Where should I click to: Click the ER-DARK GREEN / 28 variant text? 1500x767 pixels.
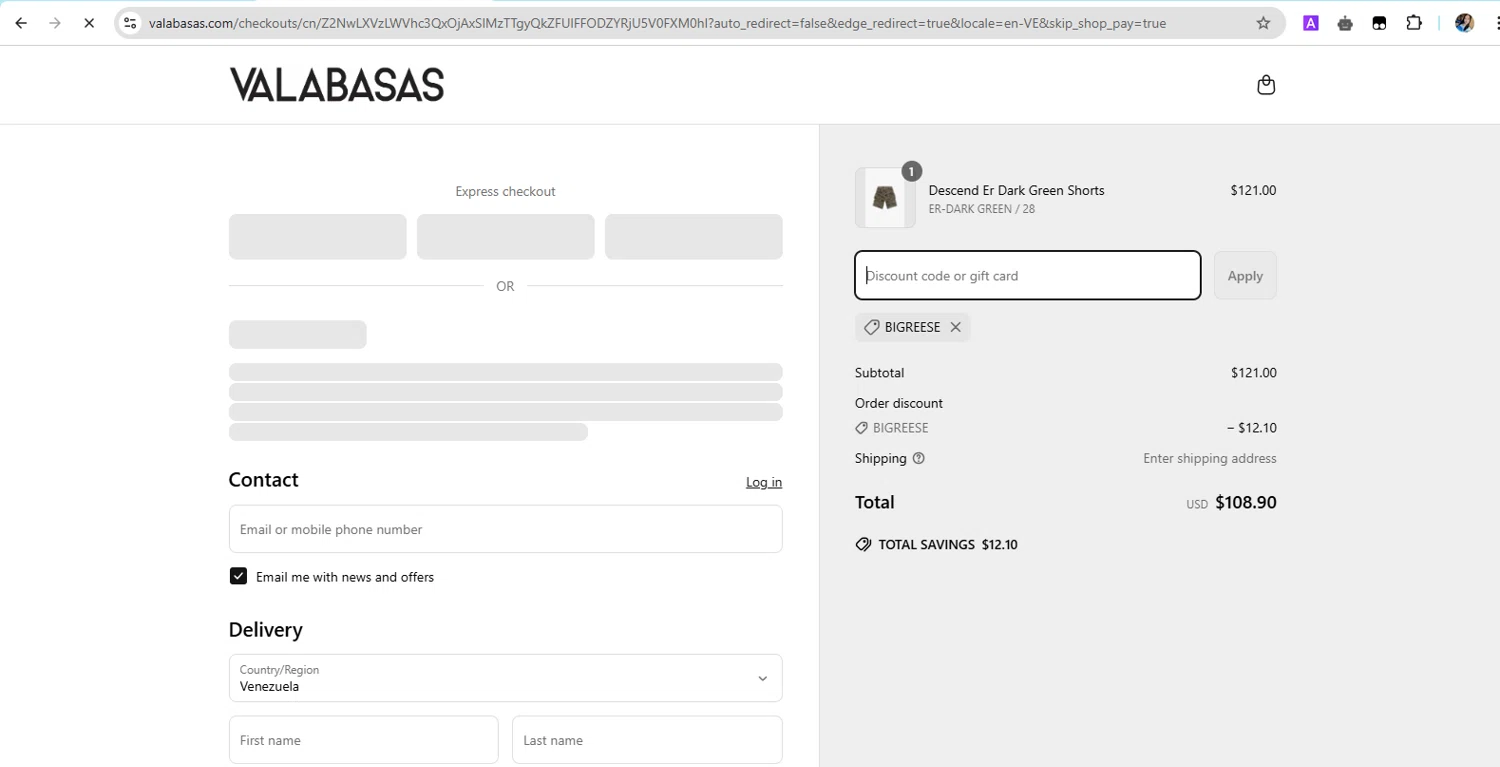[x=982, y=209]
